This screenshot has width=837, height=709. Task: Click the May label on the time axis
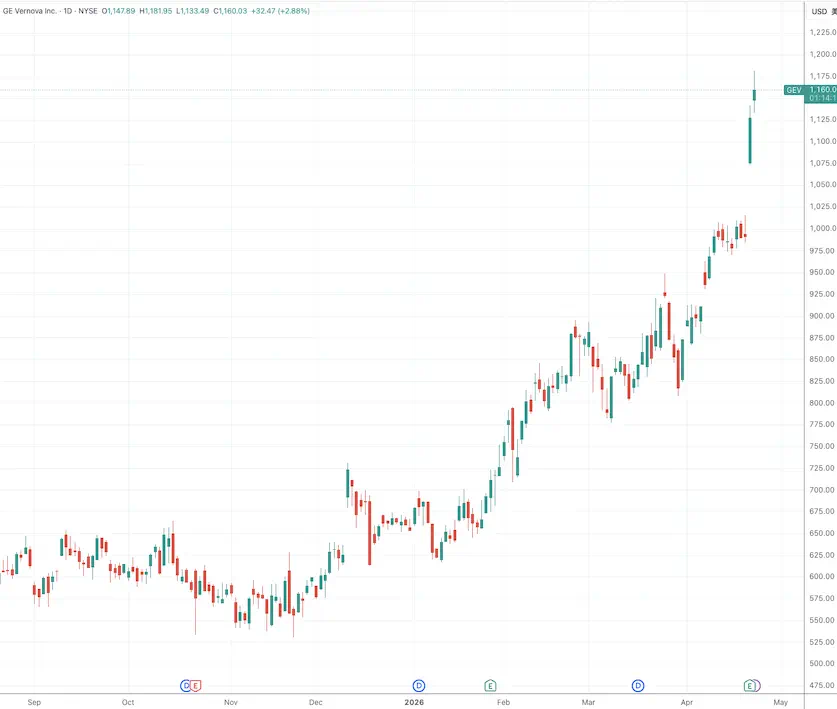pos(781,702)
